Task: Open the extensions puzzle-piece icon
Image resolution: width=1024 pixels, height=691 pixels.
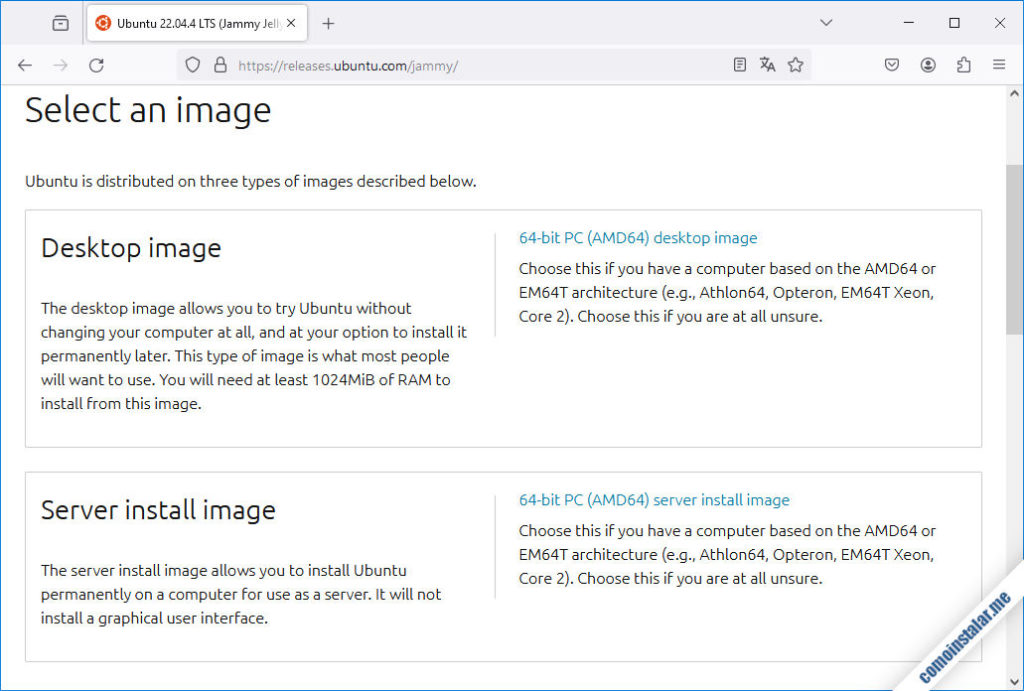Action: 963,64
